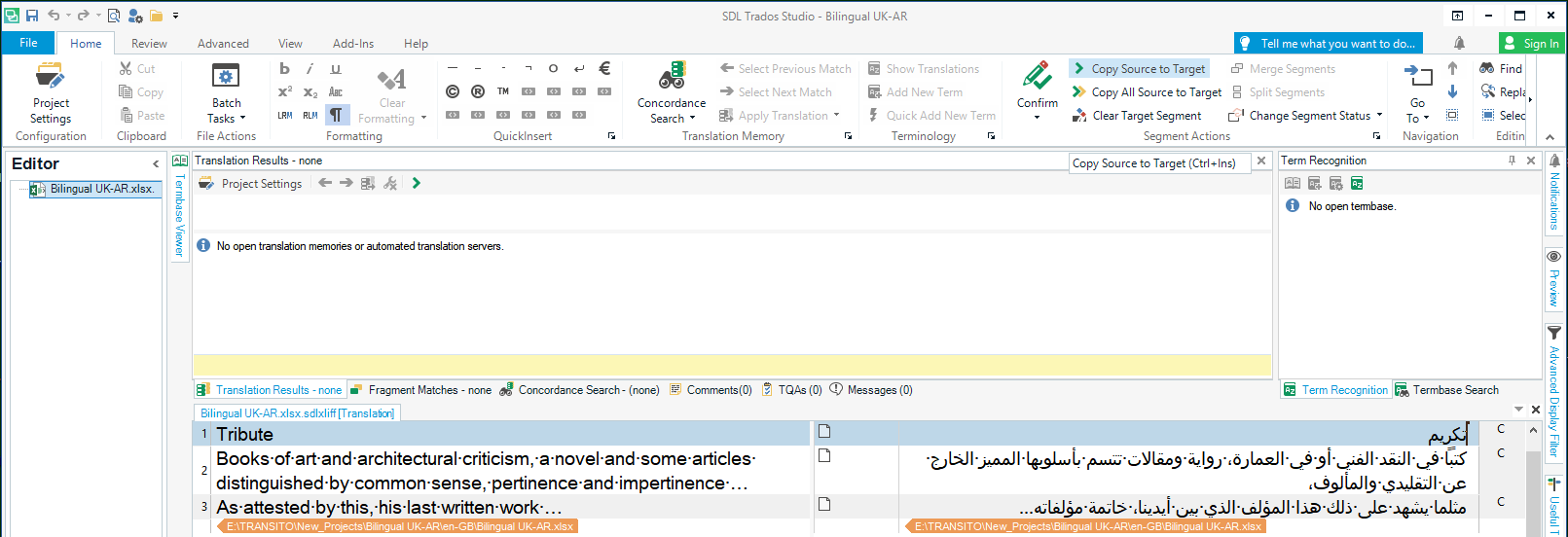Viewport: 1568px width, 537px height.
Task: Expand Concordance Search dropdown arrow
Action: (692, 119)
